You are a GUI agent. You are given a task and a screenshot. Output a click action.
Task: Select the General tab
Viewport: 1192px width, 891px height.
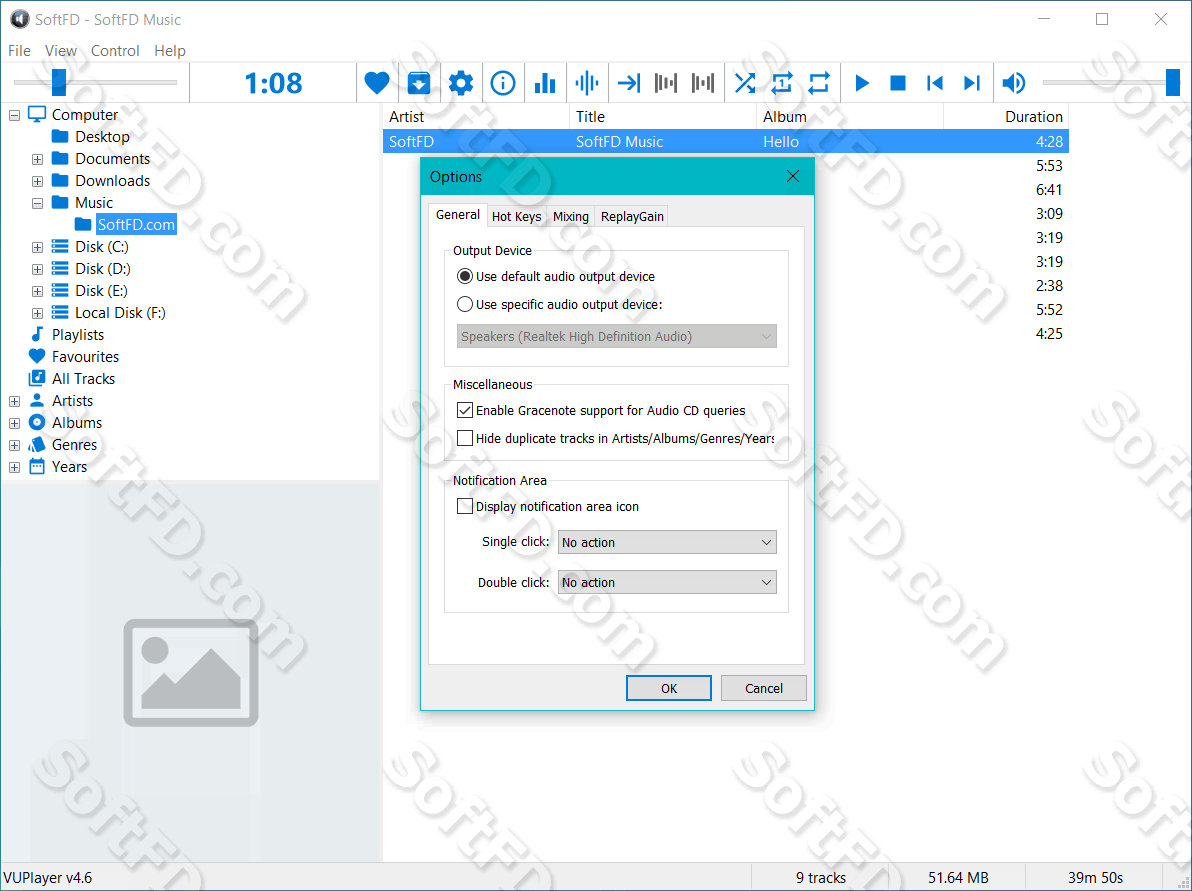pos(458,215)
